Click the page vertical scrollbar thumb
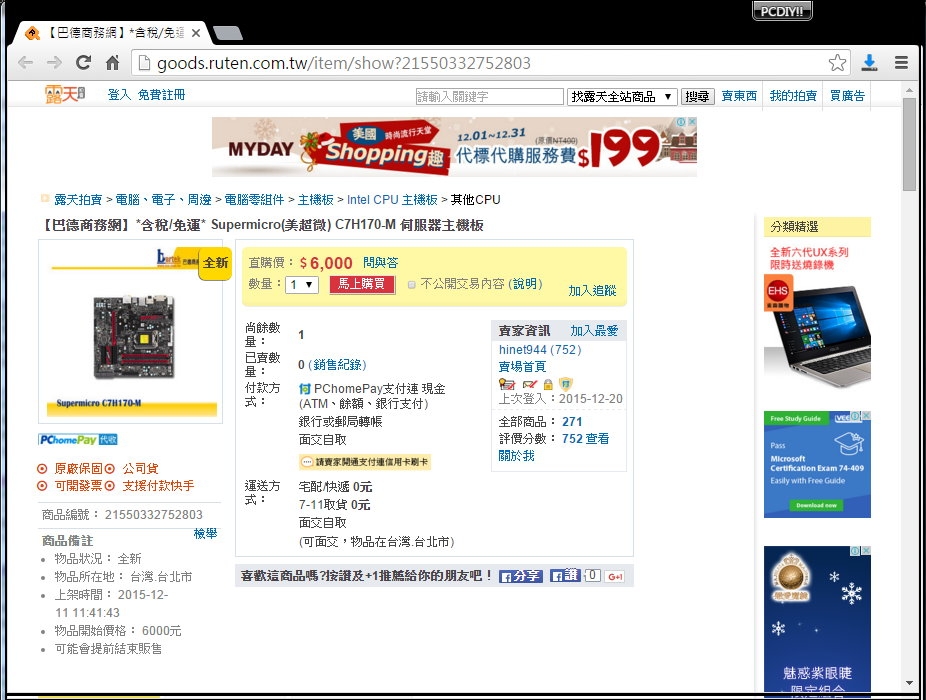926x700 pixels. coord(909,144)
